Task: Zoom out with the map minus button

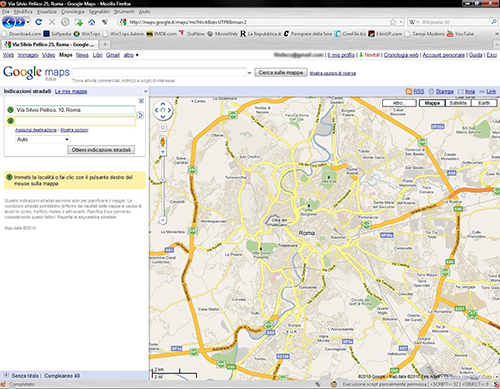Action: (x=163, y=220)
